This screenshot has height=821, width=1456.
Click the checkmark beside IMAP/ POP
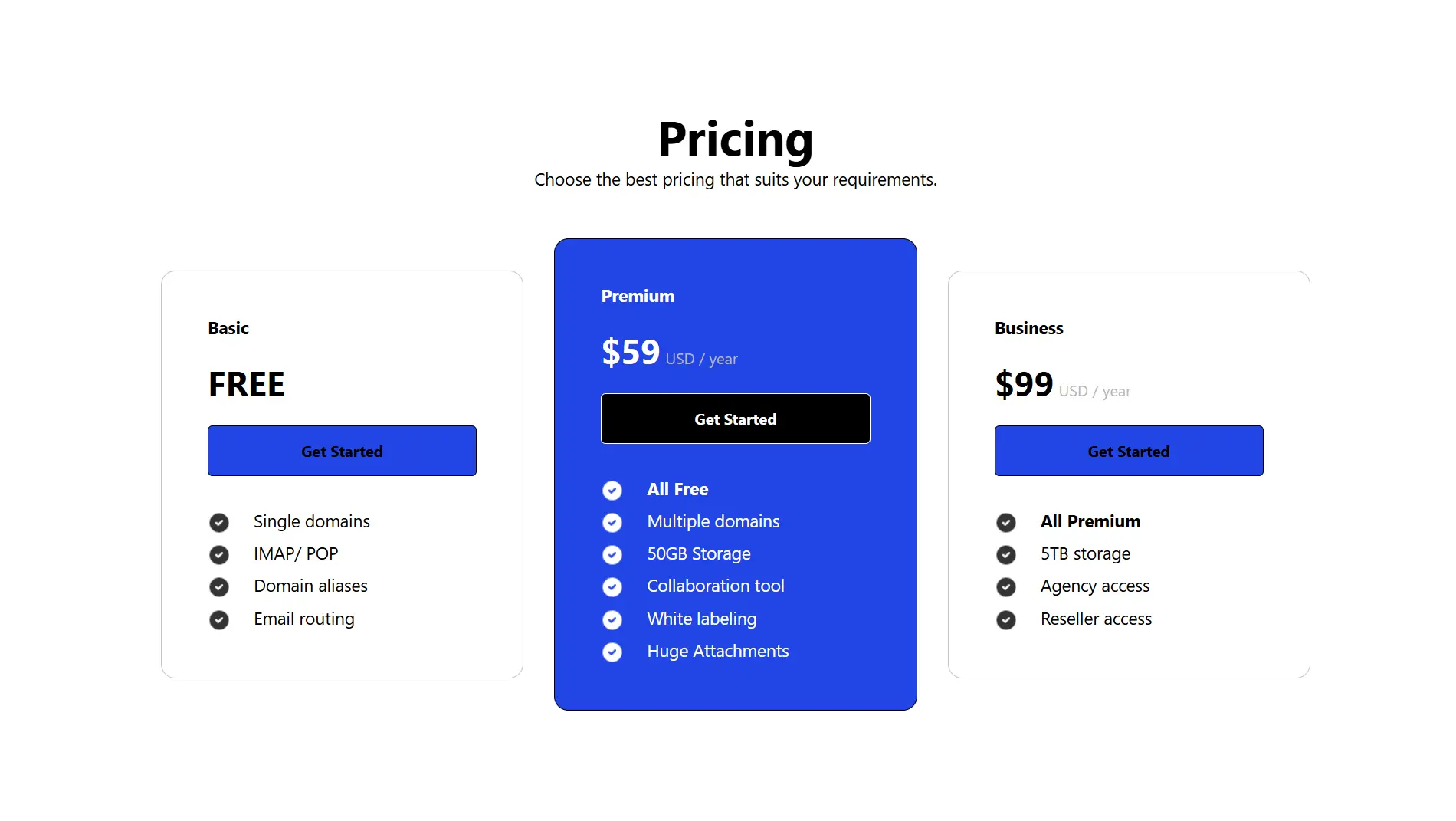[x=219, y=554]
